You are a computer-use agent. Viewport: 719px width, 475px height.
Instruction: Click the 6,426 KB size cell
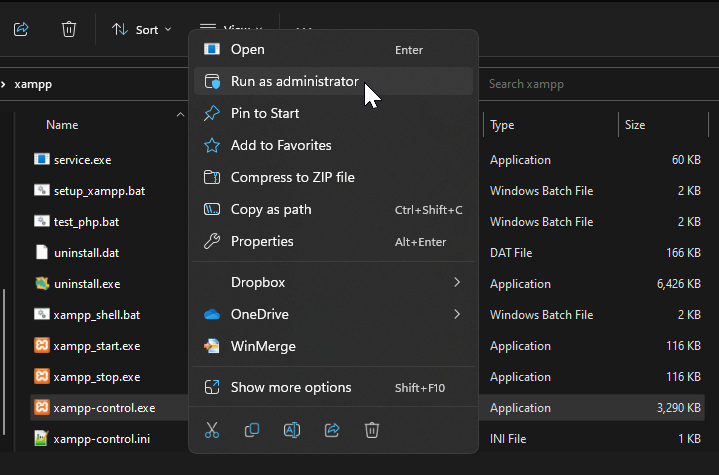[679, 284]
